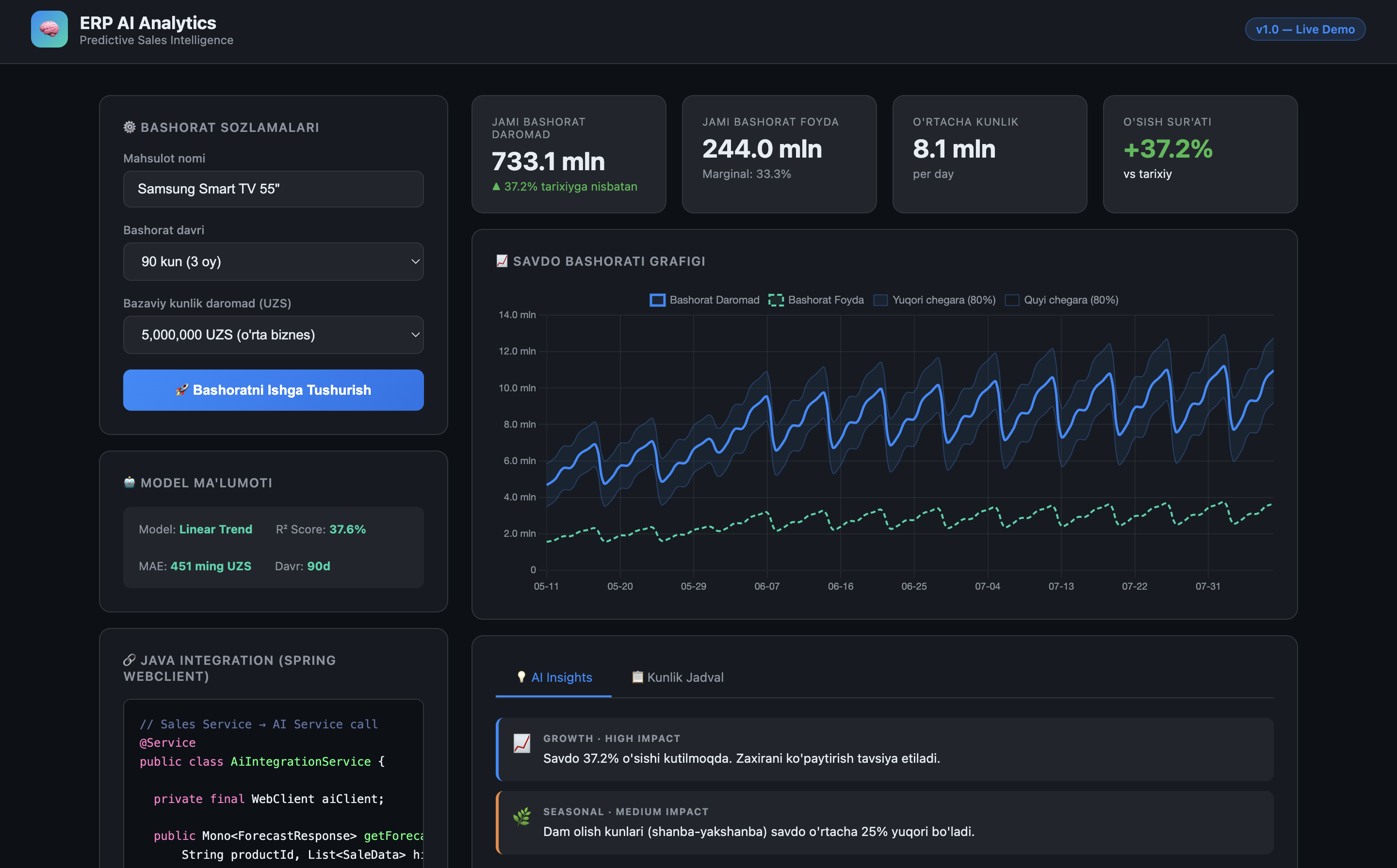
Task: Toggle Bashorat Daromad legend series
Action: (x=704, y=300)
